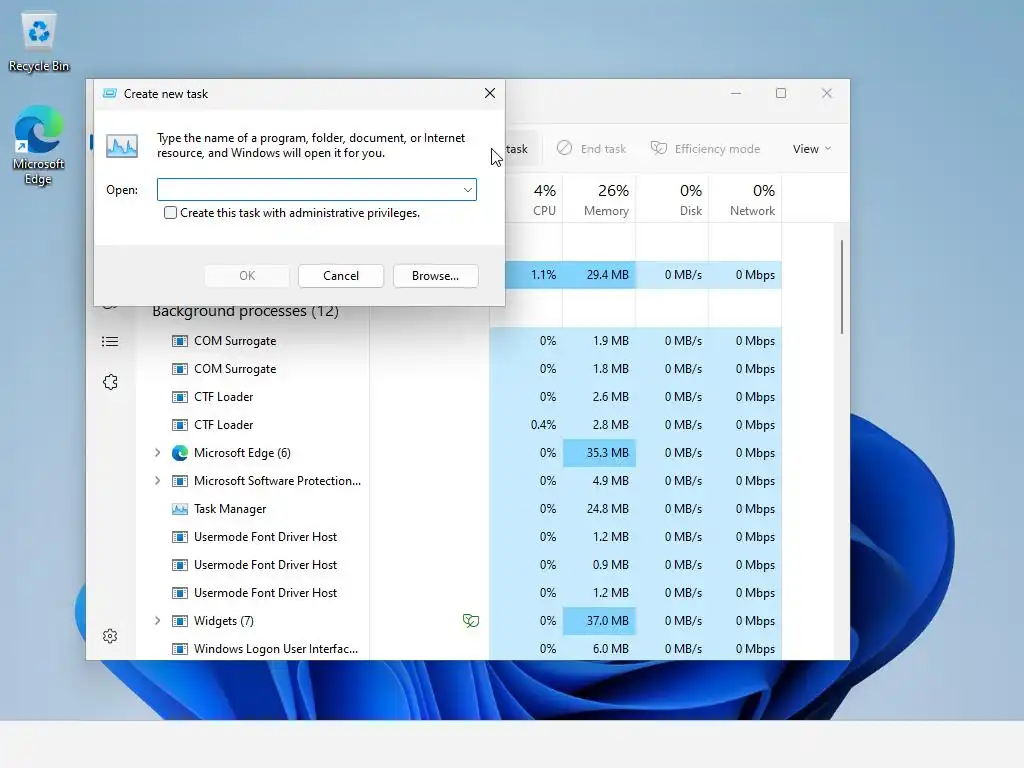The image size is (1024, 768).
Task: Maximize the Task Manager window
Action: click(x=781, y=93)
